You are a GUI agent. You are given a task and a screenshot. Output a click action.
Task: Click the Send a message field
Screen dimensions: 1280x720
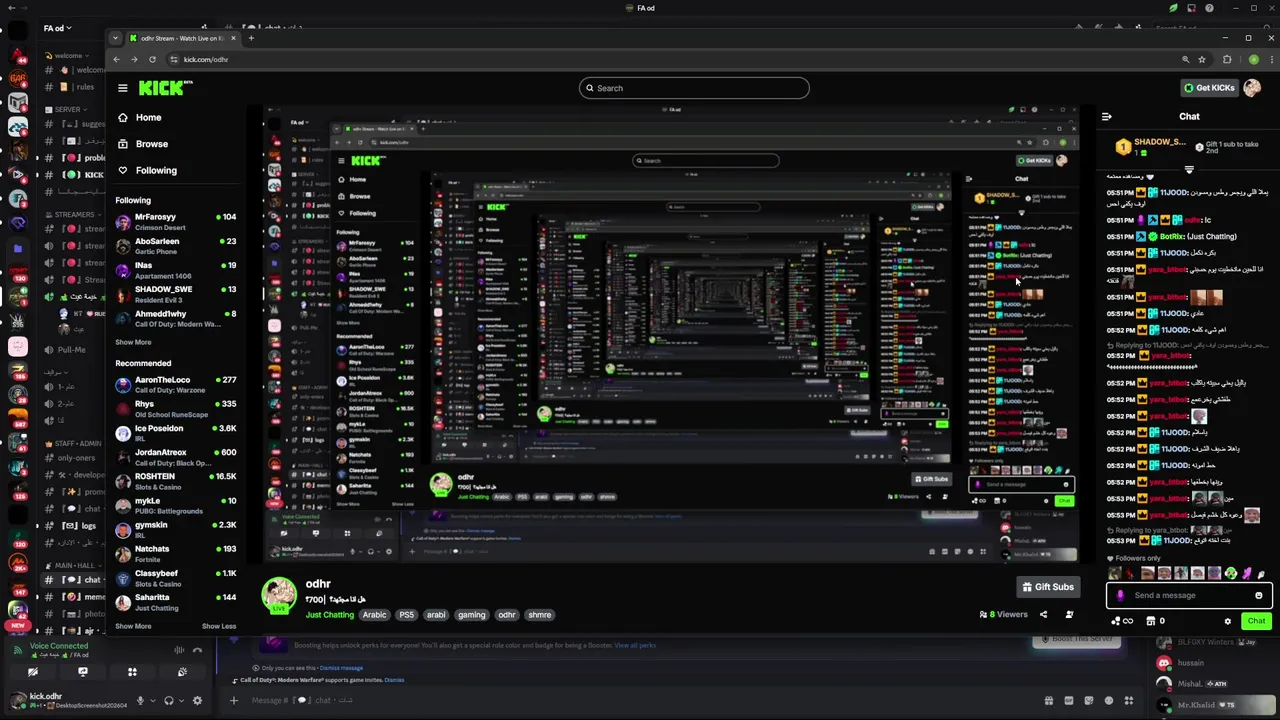[1188, 596]
